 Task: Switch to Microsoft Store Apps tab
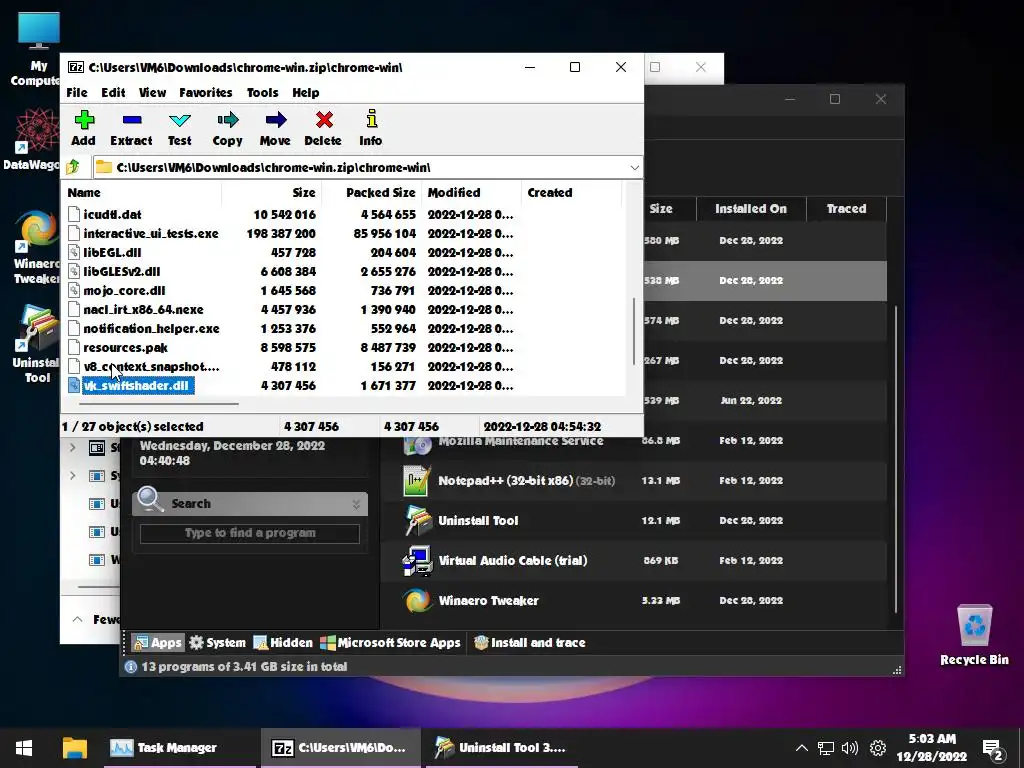[391, 643]
